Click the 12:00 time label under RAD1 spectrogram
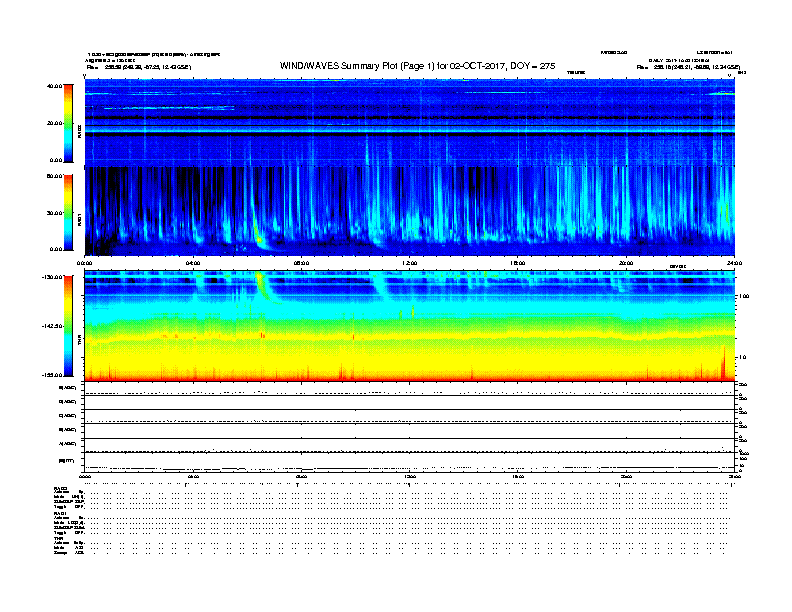 [410, 263]
